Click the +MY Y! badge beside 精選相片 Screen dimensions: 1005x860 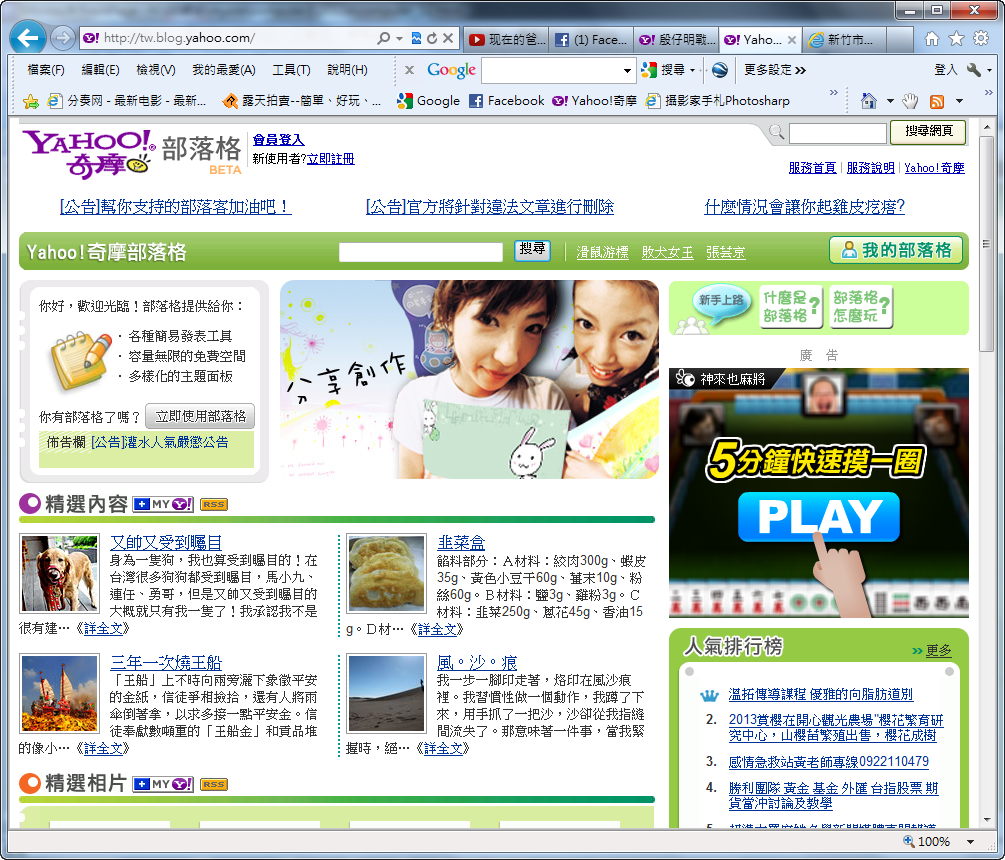163,784
